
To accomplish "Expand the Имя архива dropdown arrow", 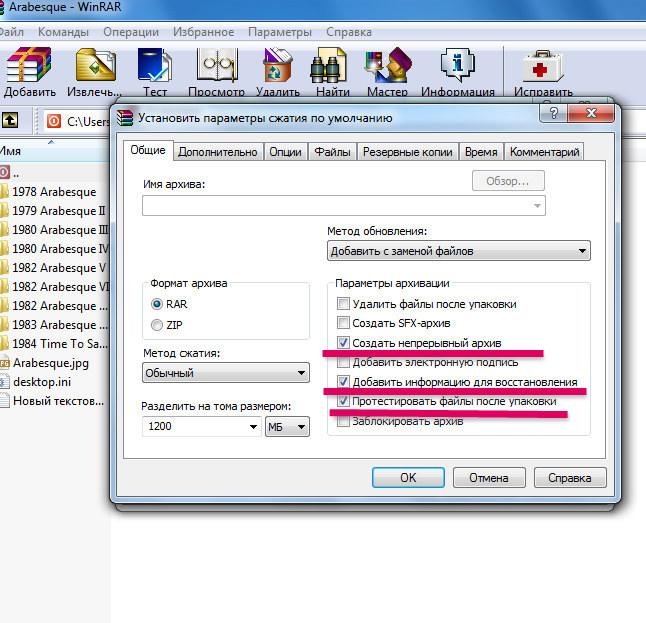I will point(537,206).
